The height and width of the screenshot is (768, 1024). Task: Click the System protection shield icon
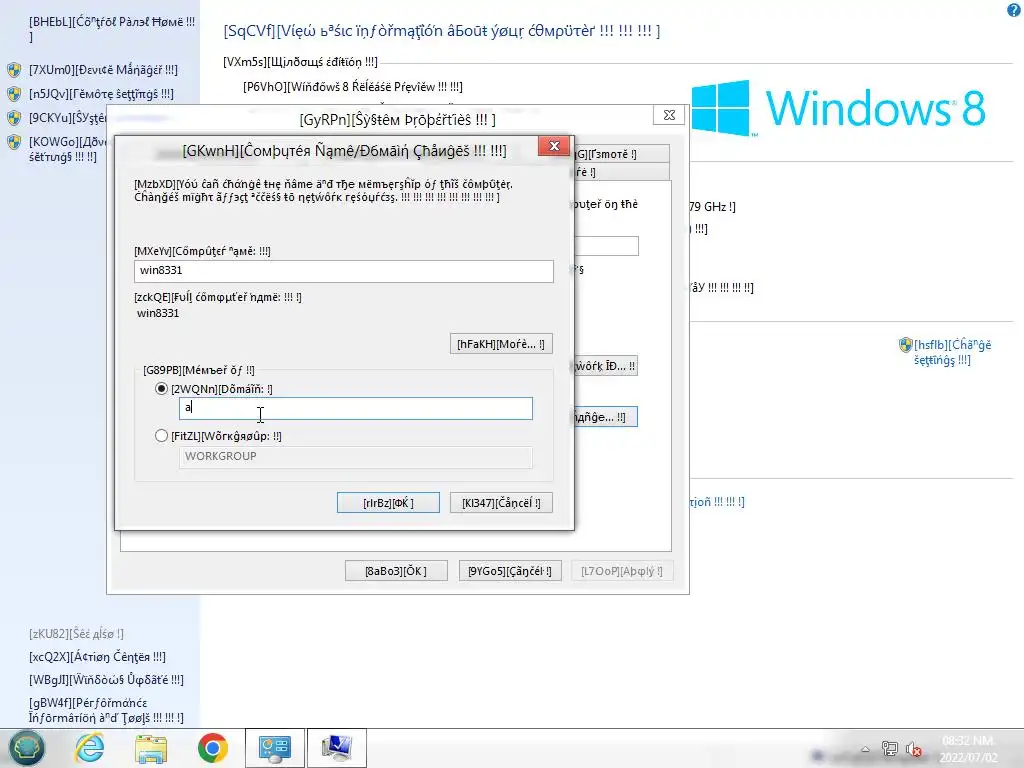coord(14,118)
